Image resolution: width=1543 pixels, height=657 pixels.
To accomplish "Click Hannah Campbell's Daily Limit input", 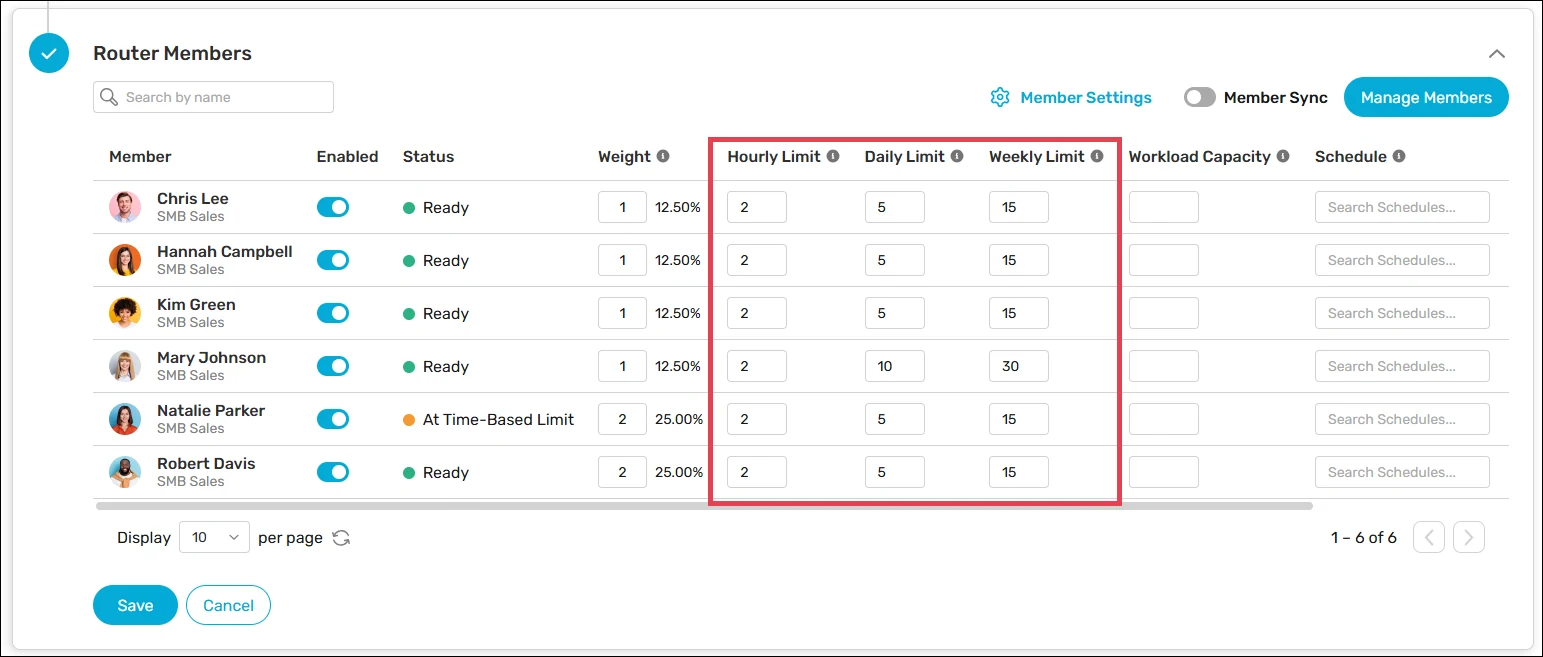I will (895, 260).
